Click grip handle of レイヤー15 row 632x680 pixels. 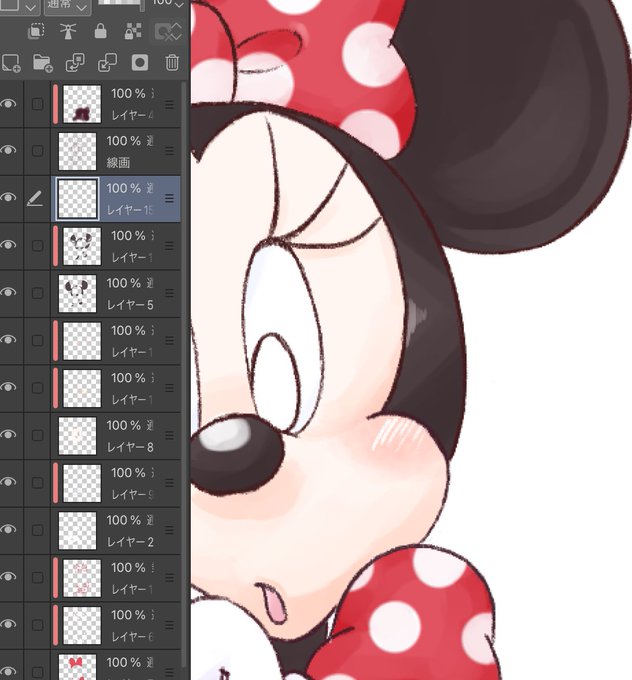[169, 198]
